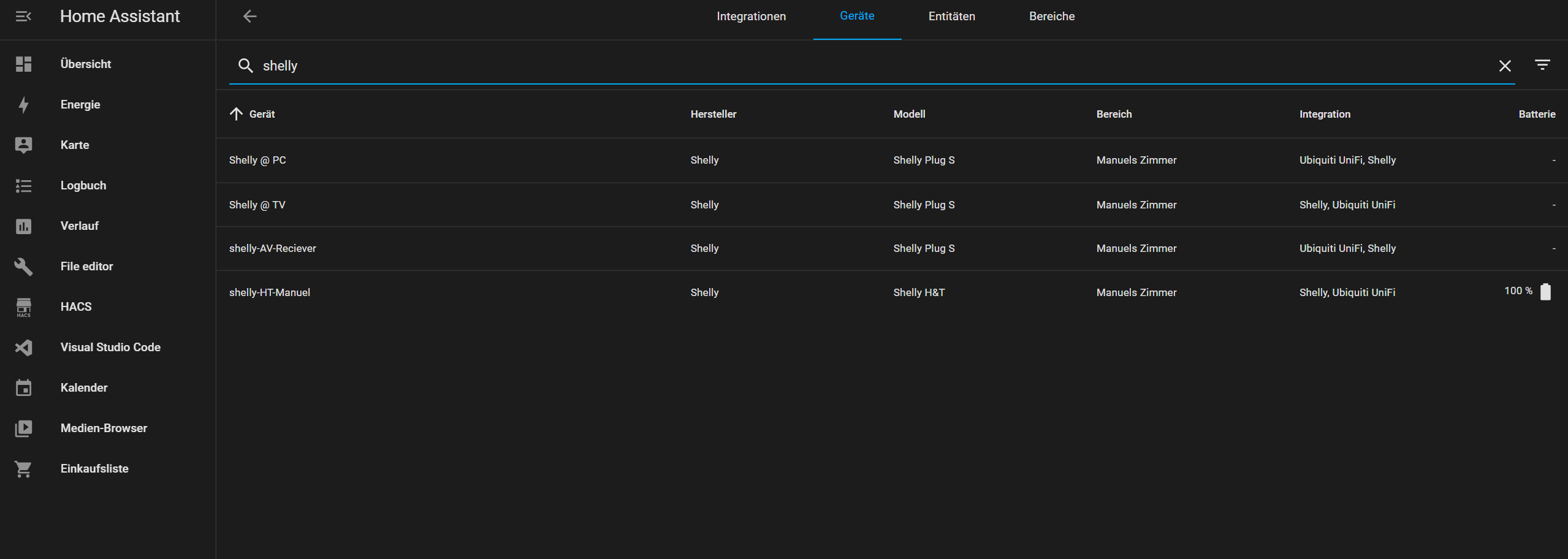Image resolution: width=1568 pixels, height=559 pixels.
Task: Go to the Bereiche tab
Action: (x=1052, y=17)
